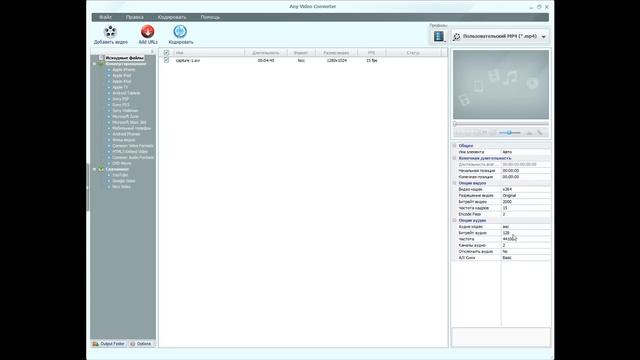Select Исходные файлы in the sidebar

click(124, 58)
